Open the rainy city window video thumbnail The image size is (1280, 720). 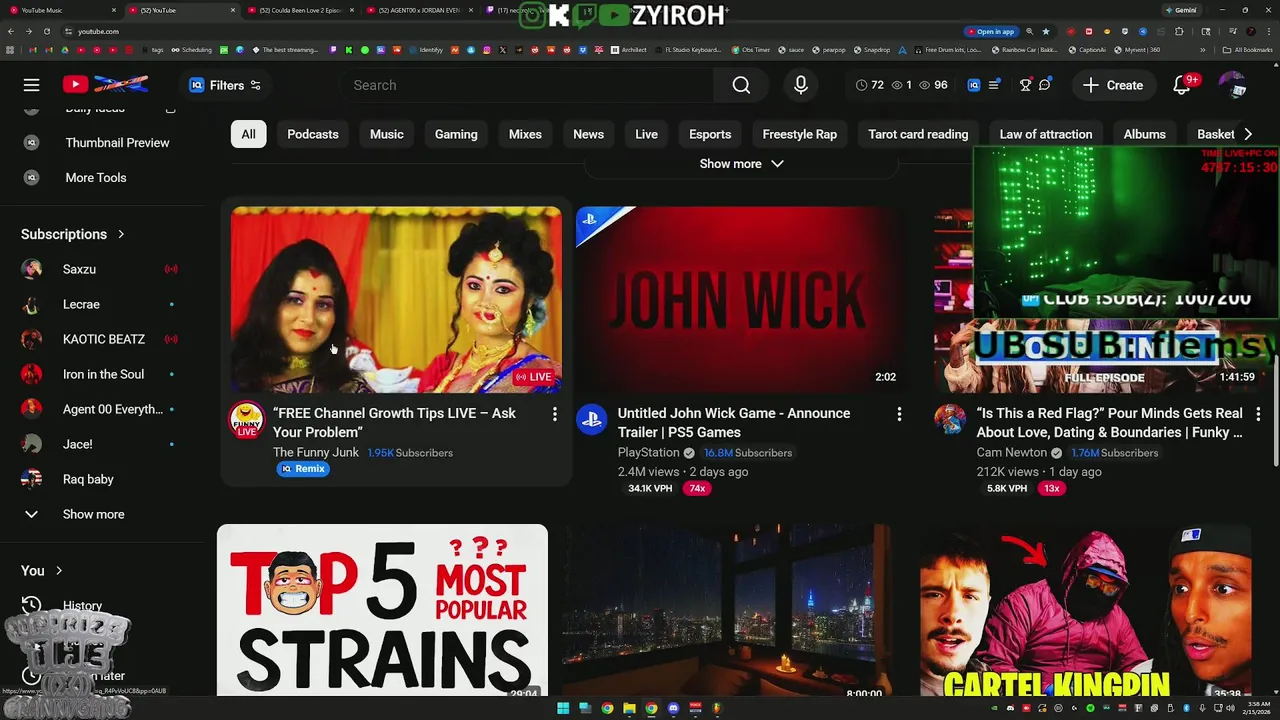tap(727, 609)
